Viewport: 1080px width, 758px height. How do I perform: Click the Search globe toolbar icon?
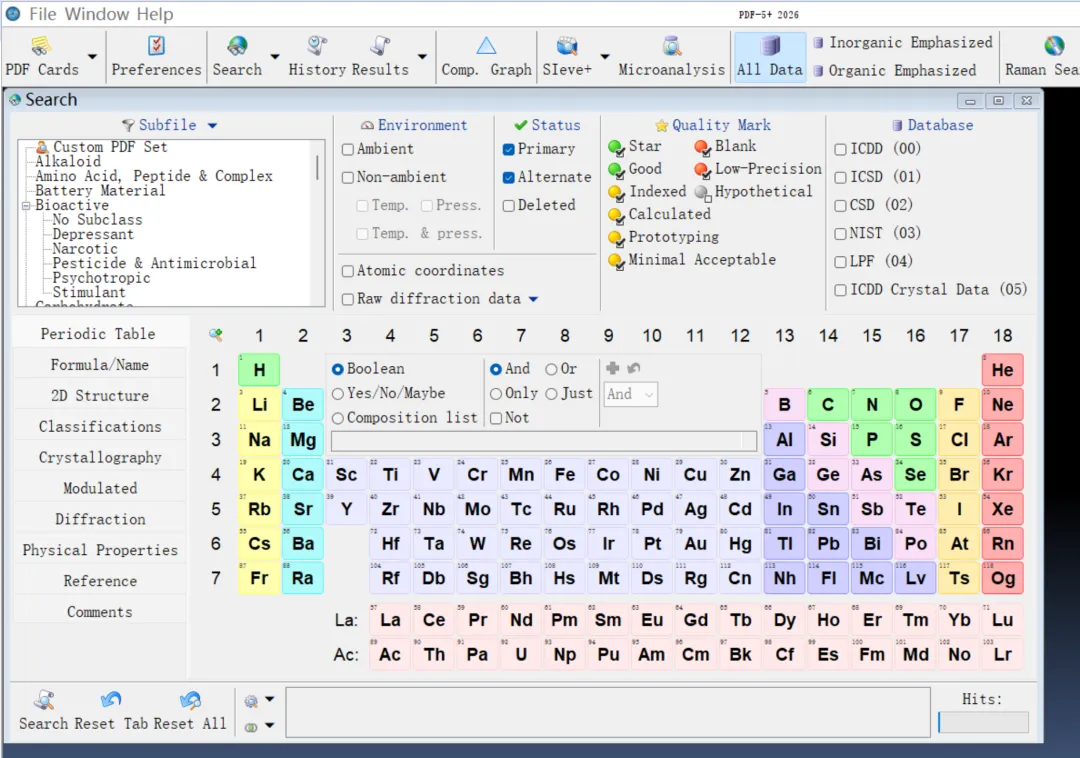point(237,46)
